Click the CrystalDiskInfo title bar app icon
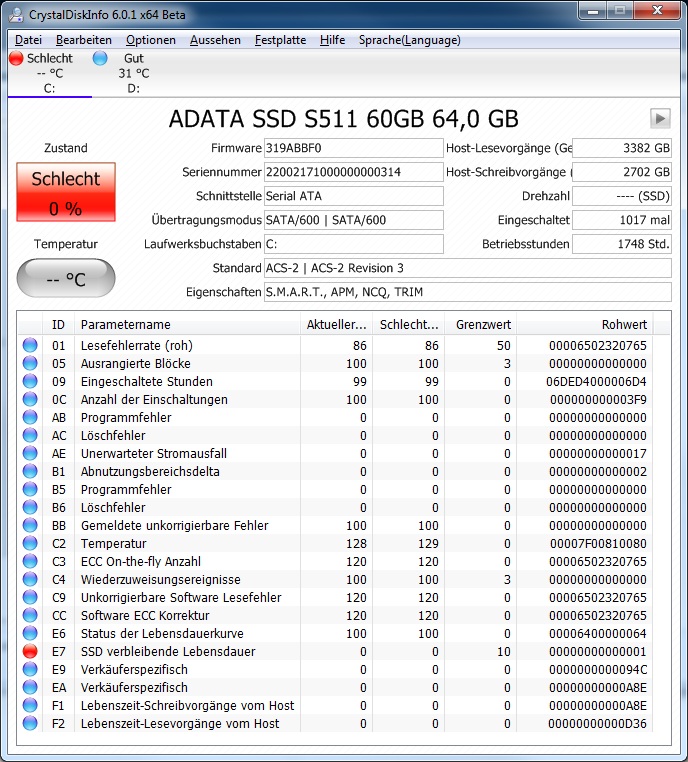 coord(16,15)
